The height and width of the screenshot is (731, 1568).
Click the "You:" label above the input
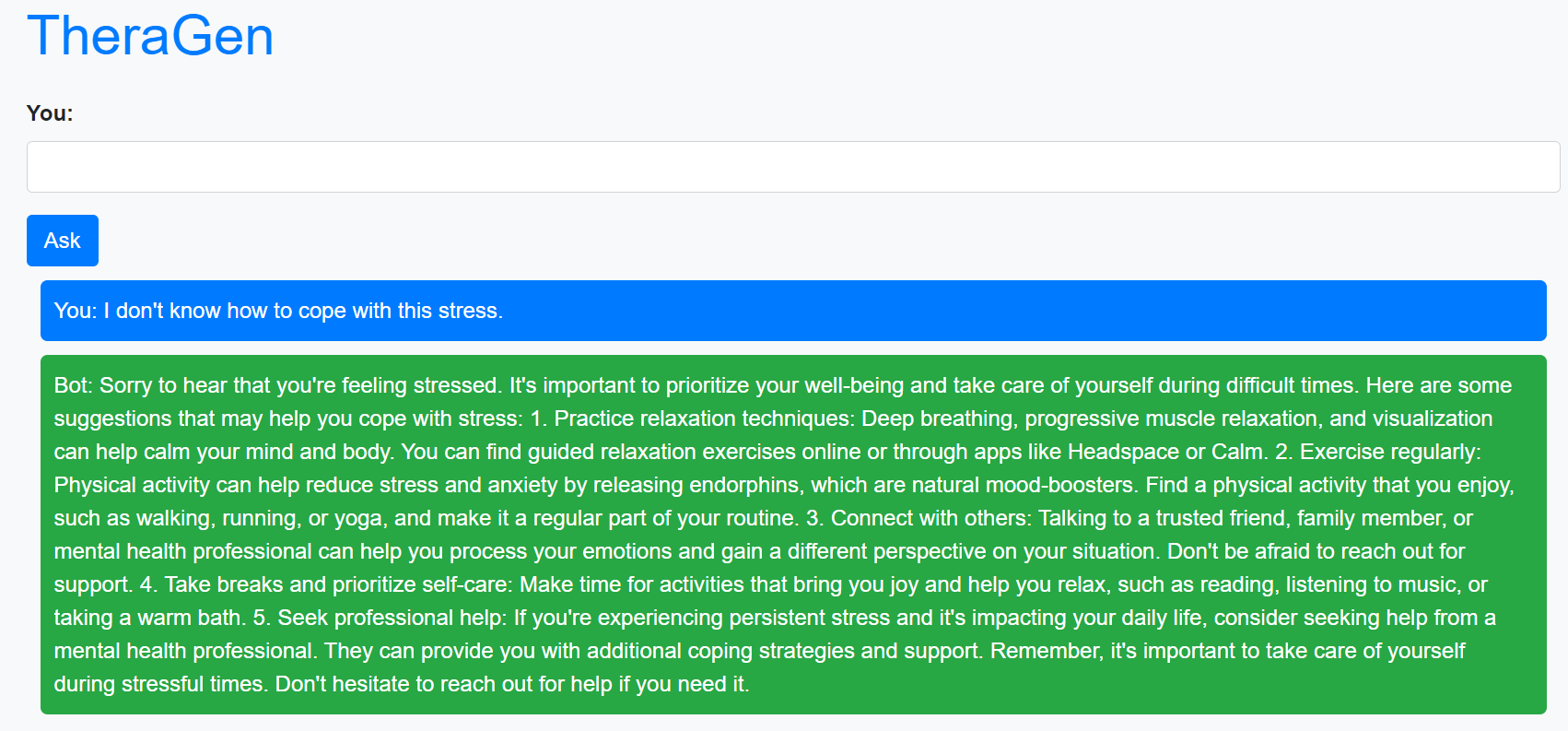50,113
